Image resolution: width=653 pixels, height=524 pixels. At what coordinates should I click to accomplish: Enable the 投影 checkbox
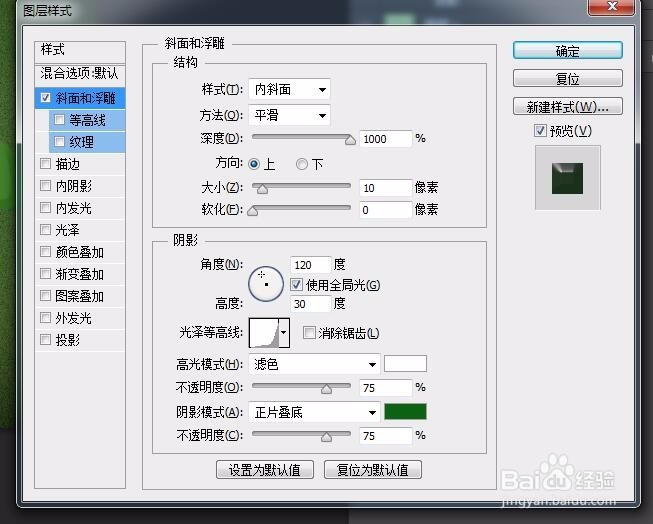pyautogui.click(x=45, y=339)
